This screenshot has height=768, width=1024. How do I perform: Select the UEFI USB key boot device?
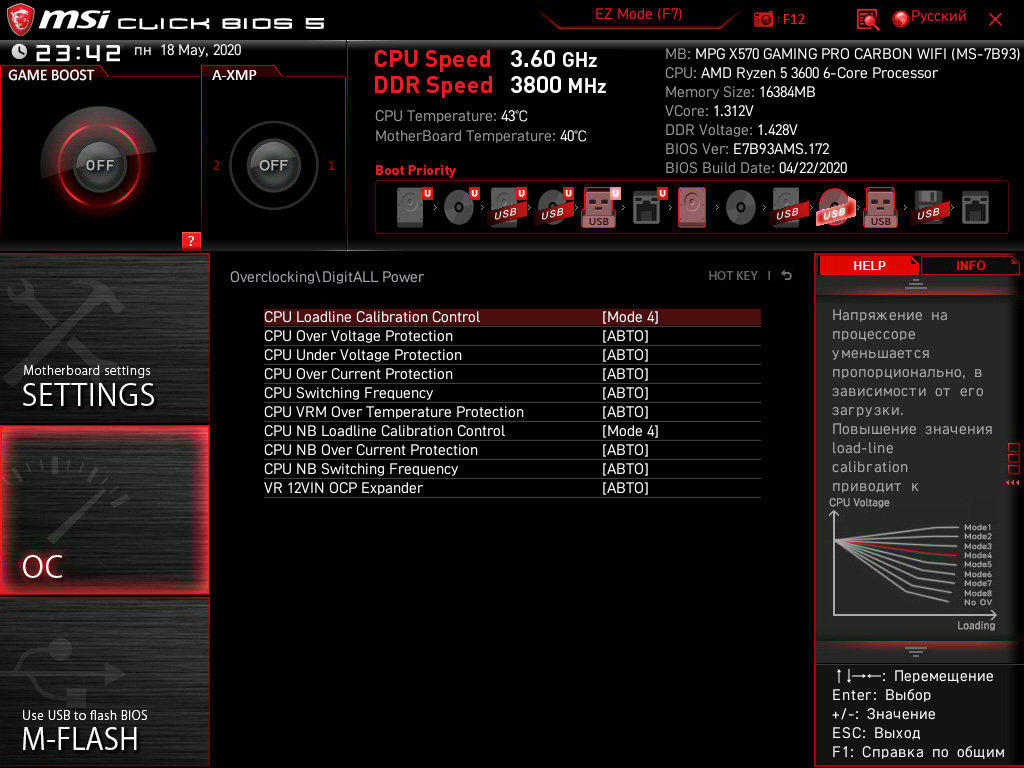pyautogui.click(x=600, y=208)
